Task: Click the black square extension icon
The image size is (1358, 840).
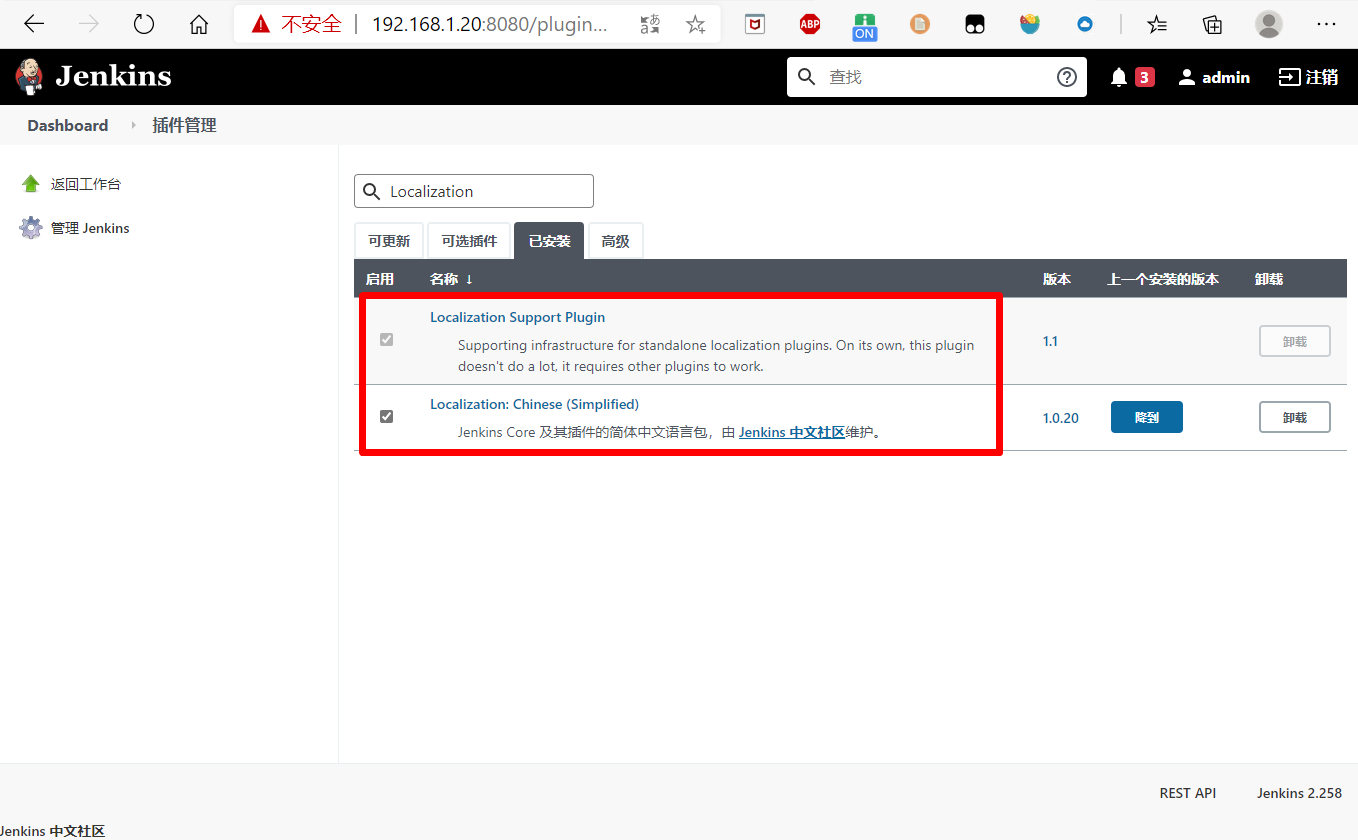Action: click(x=975, y=24)
